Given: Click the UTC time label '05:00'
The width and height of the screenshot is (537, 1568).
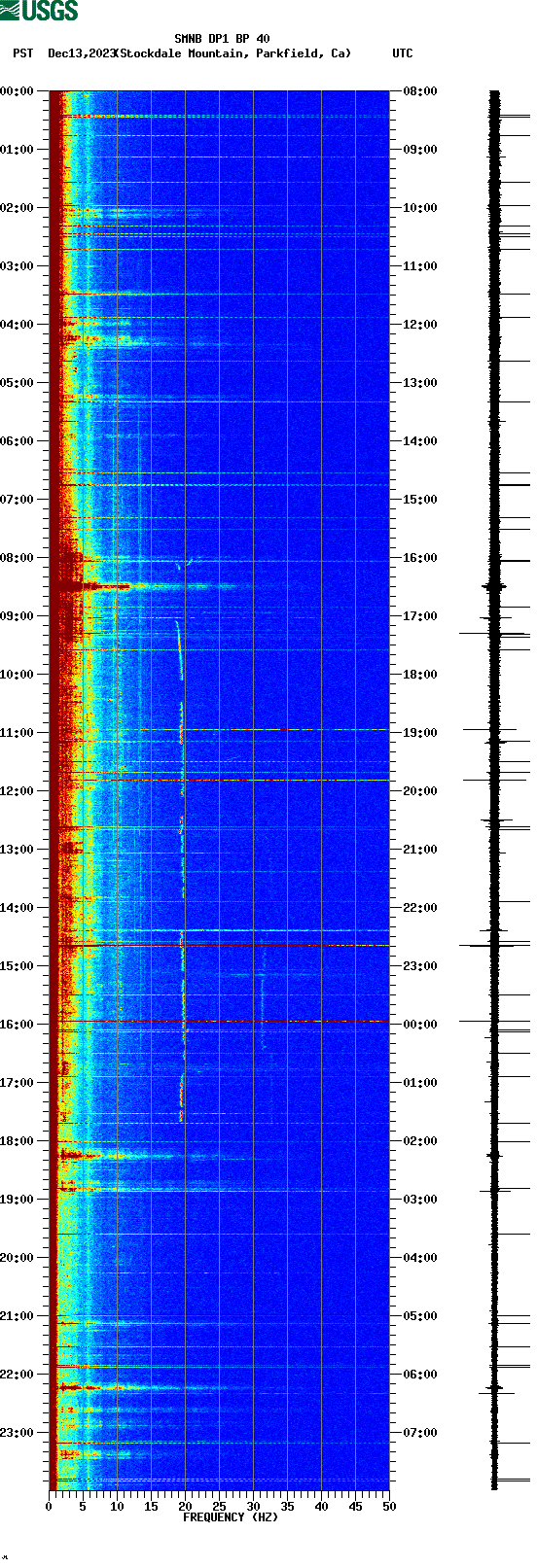Looking at the screenshot, I should coord(420,1316).
